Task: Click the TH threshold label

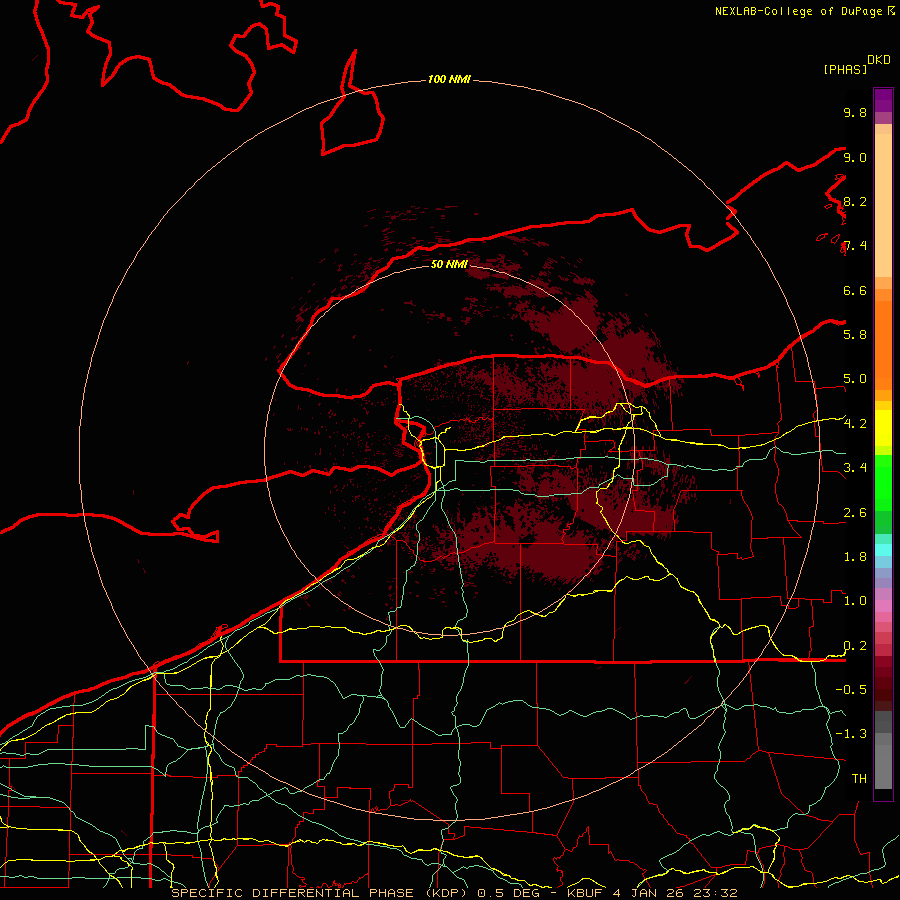Action: 859,779
